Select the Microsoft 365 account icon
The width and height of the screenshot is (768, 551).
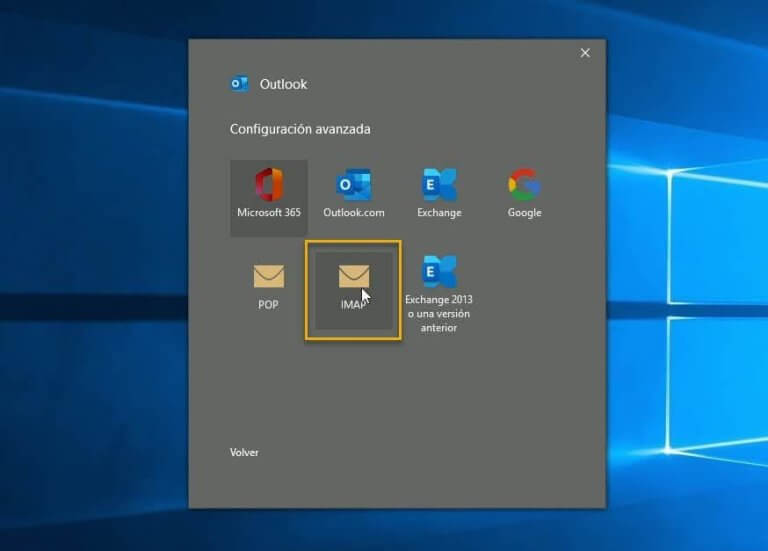[268, 185]
